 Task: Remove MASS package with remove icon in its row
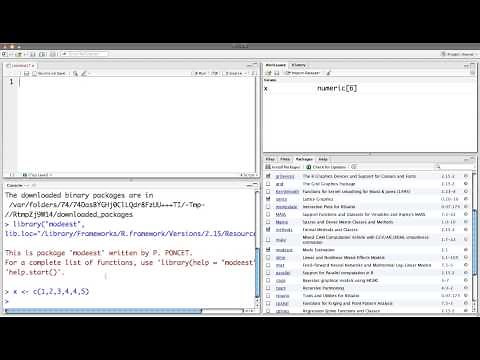pos(466,214)
